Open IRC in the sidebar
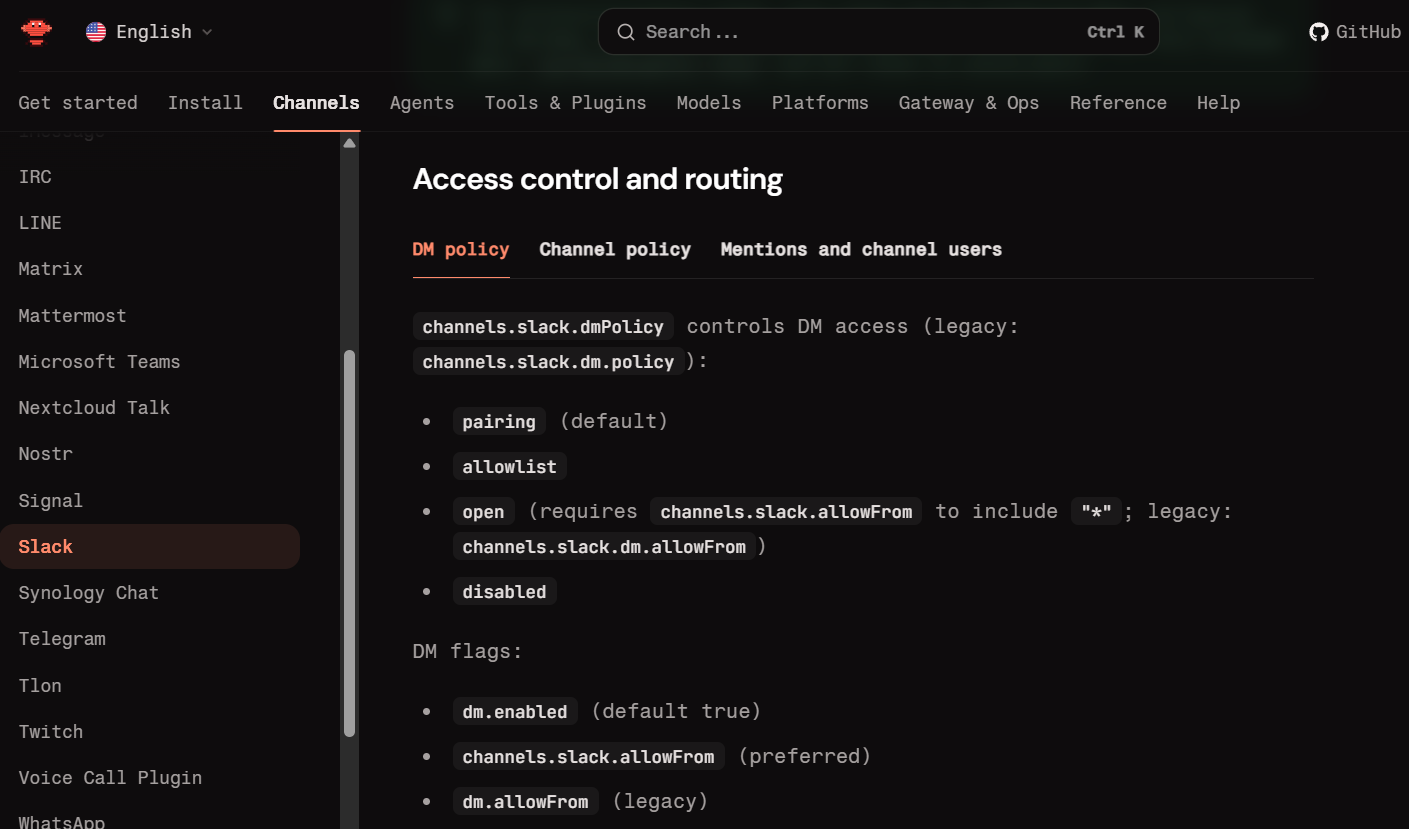This screenshot has width=1409, height=829. pos(35,176)
